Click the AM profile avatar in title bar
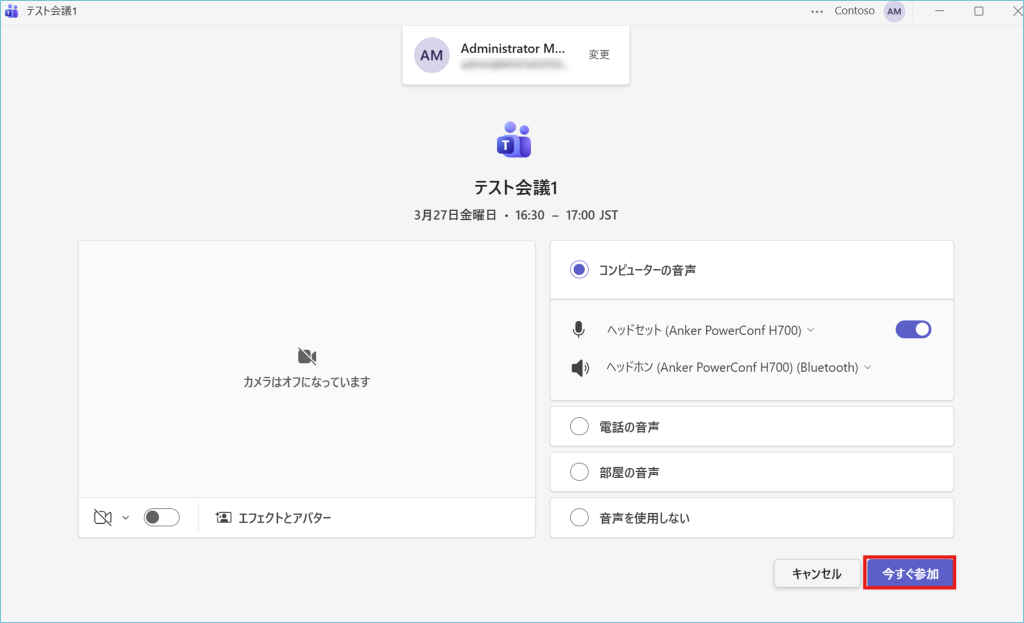 894,11
